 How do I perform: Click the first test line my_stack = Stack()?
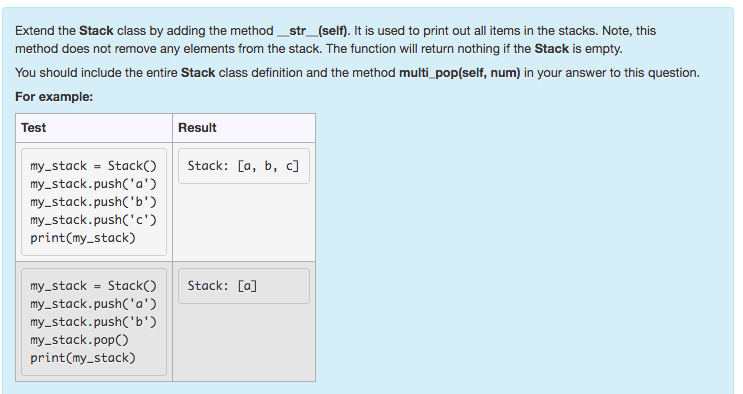tap(93, 166)
